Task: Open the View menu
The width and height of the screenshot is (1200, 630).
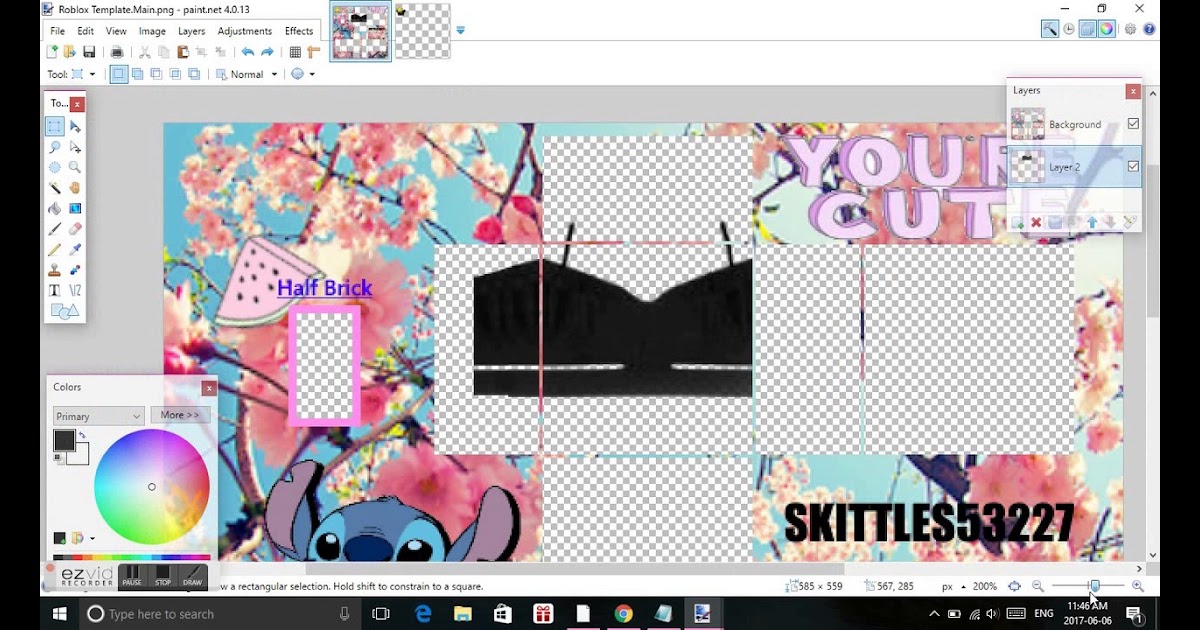Action: (x=116, y=31)
